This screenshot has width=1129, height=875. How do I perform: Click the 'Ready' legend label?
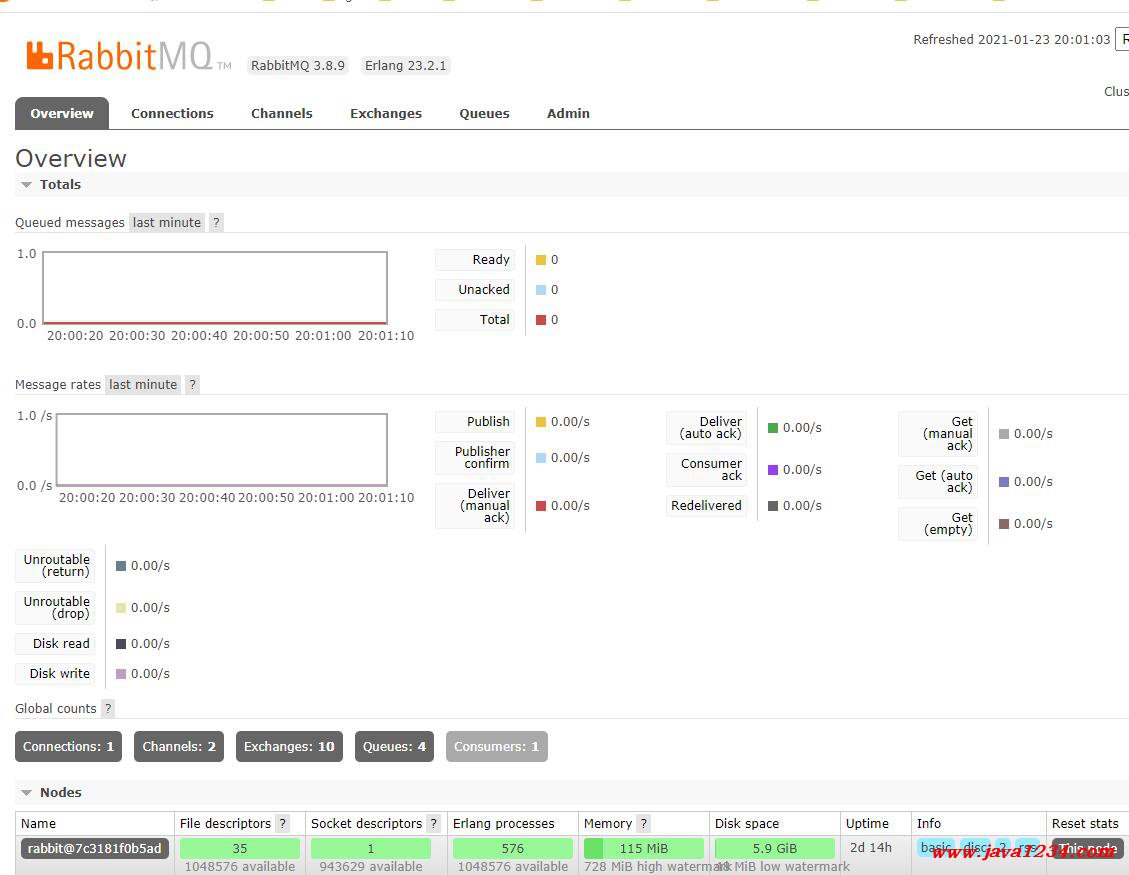[475, 260]
